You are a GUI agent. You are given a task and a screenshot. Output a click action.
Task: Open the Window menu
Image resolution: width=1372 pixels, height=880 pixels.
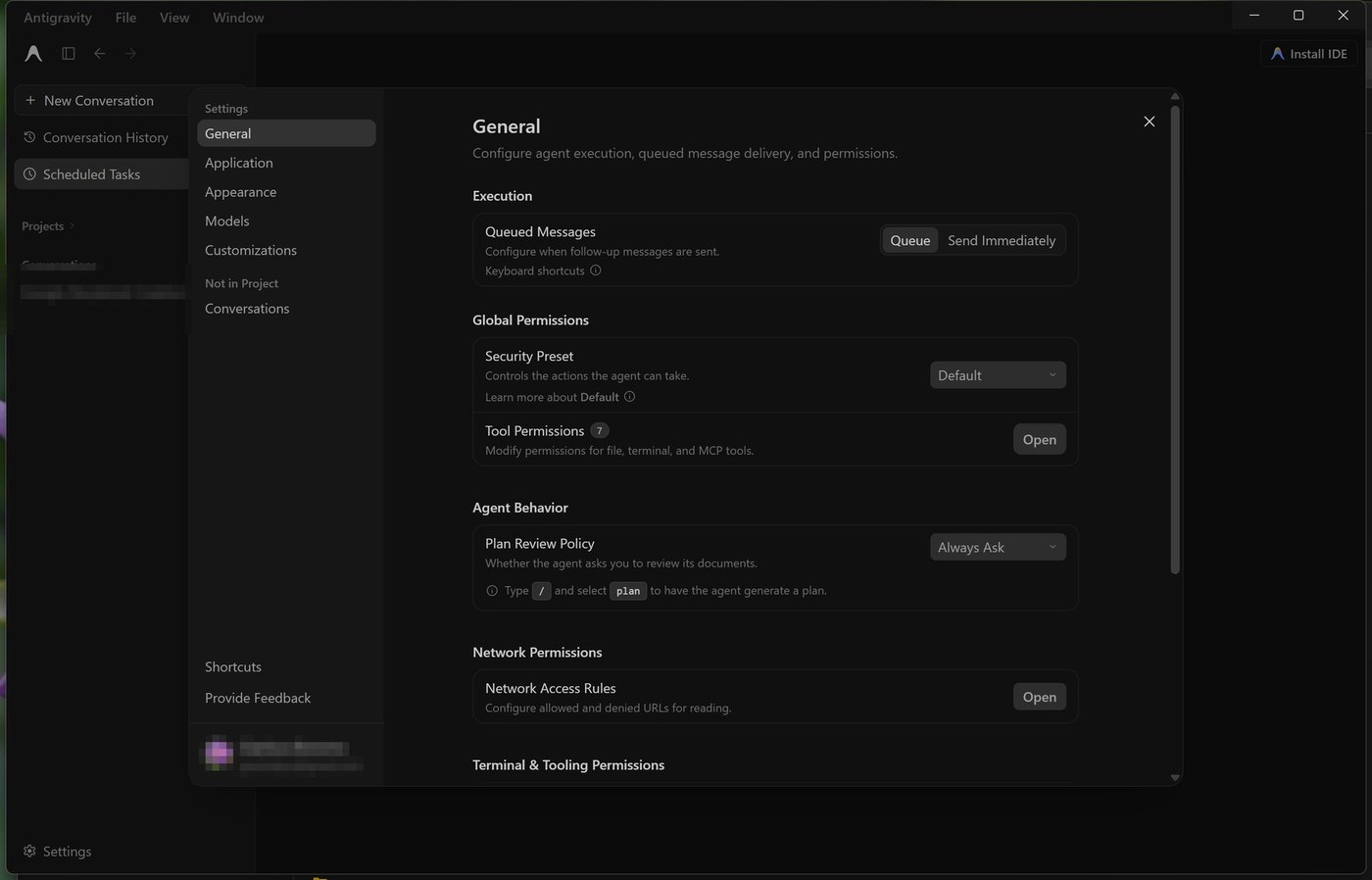tap(238, 17)
